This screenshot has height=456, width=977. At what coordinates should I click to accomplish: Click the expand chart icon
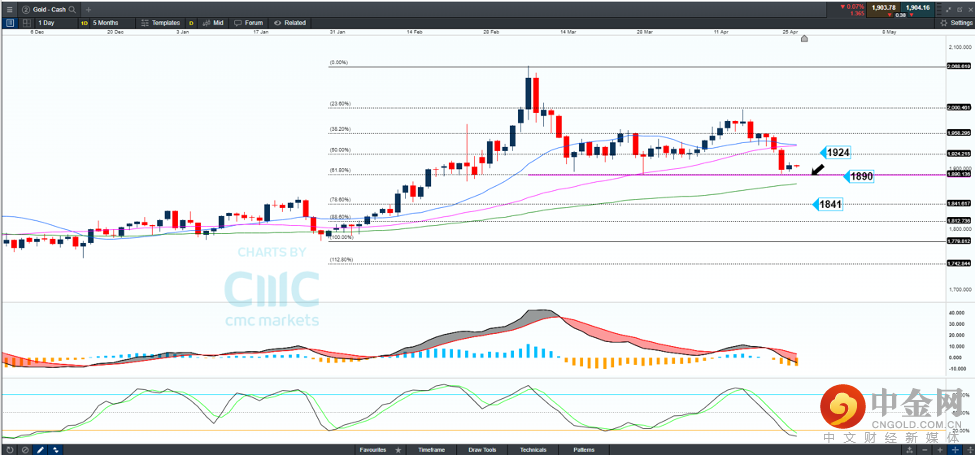tap(948, 9)
